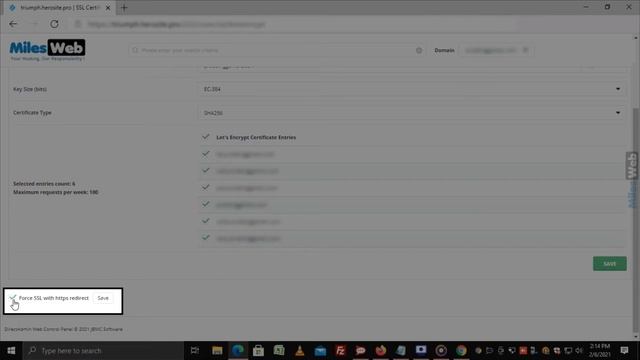Viewport: 640px width, 360px height.
Task: Click the DirectAdmin Web Control Panel footer text
Action: pos(63,329)
